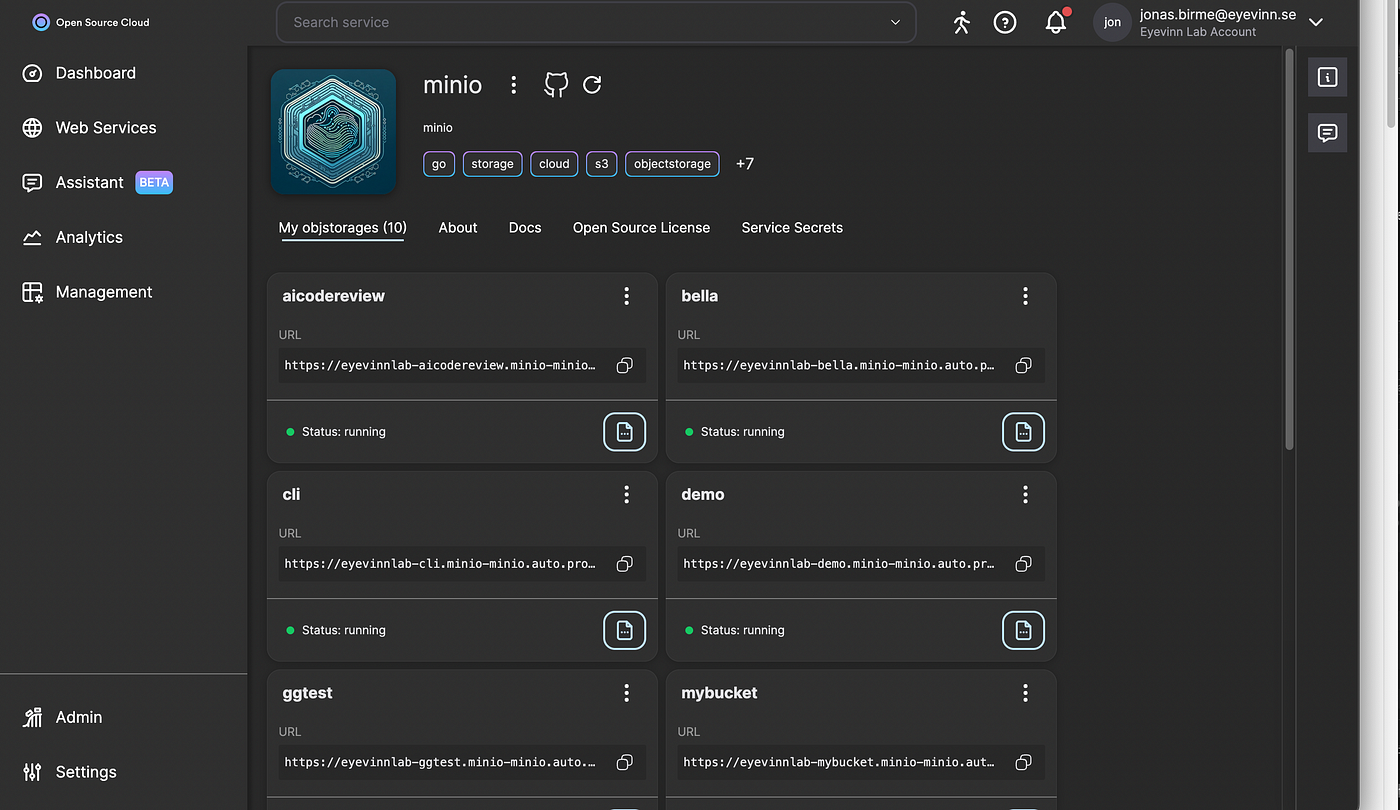Image resolution: width=1400 pixels, height=810 pixels.
Task: Open the Assistant BETA section
Action: pyautogui.click(x=97, y=182)
